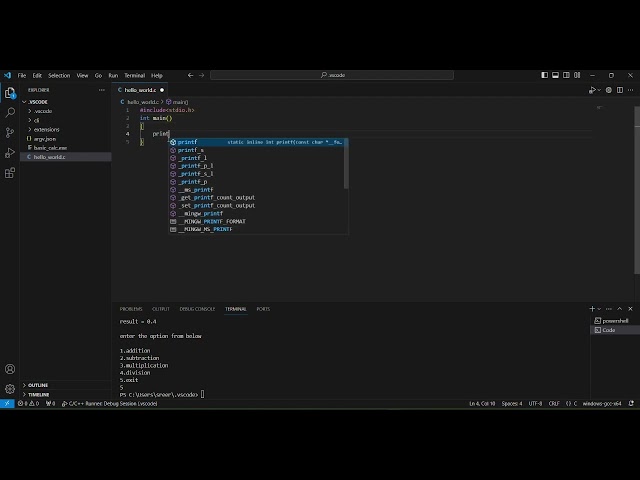640x480 pixels.
Task: Toggle the bottom panel layout icon
Action: [x=556, y=75]
